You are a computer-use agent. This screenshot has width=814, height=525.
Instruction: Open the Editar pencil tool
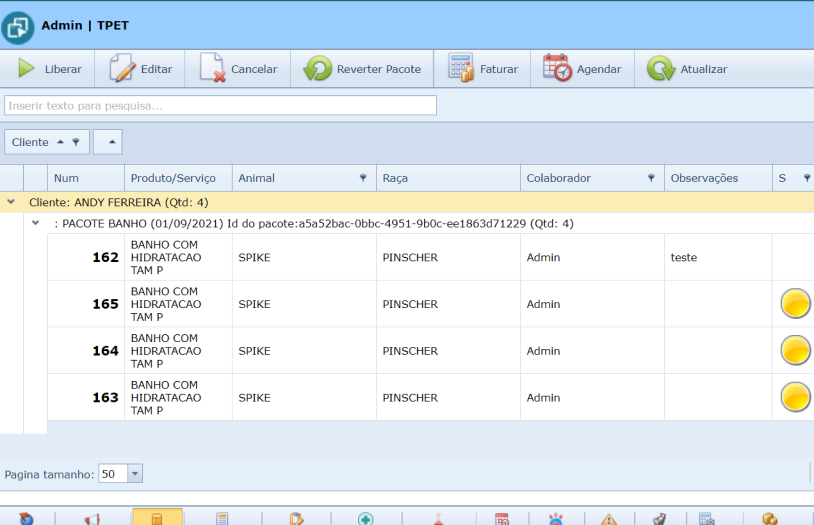coord(122,69)
